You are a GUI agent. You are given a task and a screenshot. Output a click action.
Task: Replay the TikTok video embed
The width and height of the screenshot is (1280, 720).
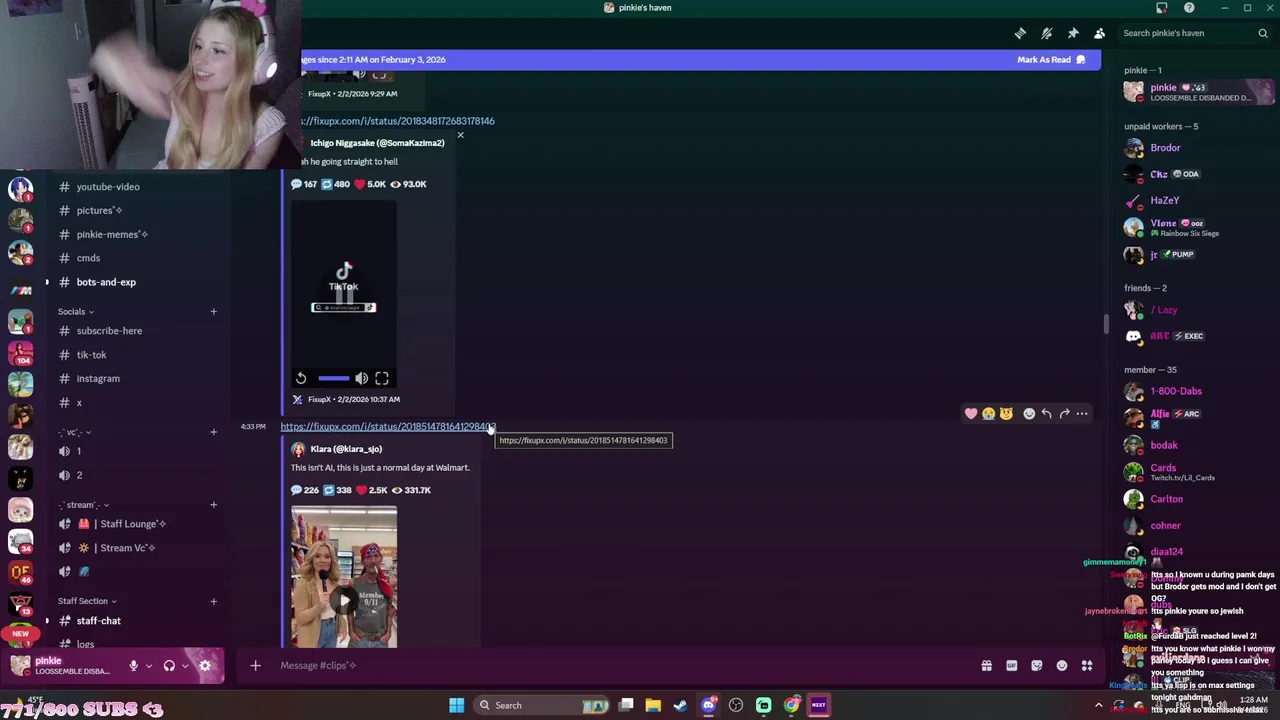coord(301,379)
